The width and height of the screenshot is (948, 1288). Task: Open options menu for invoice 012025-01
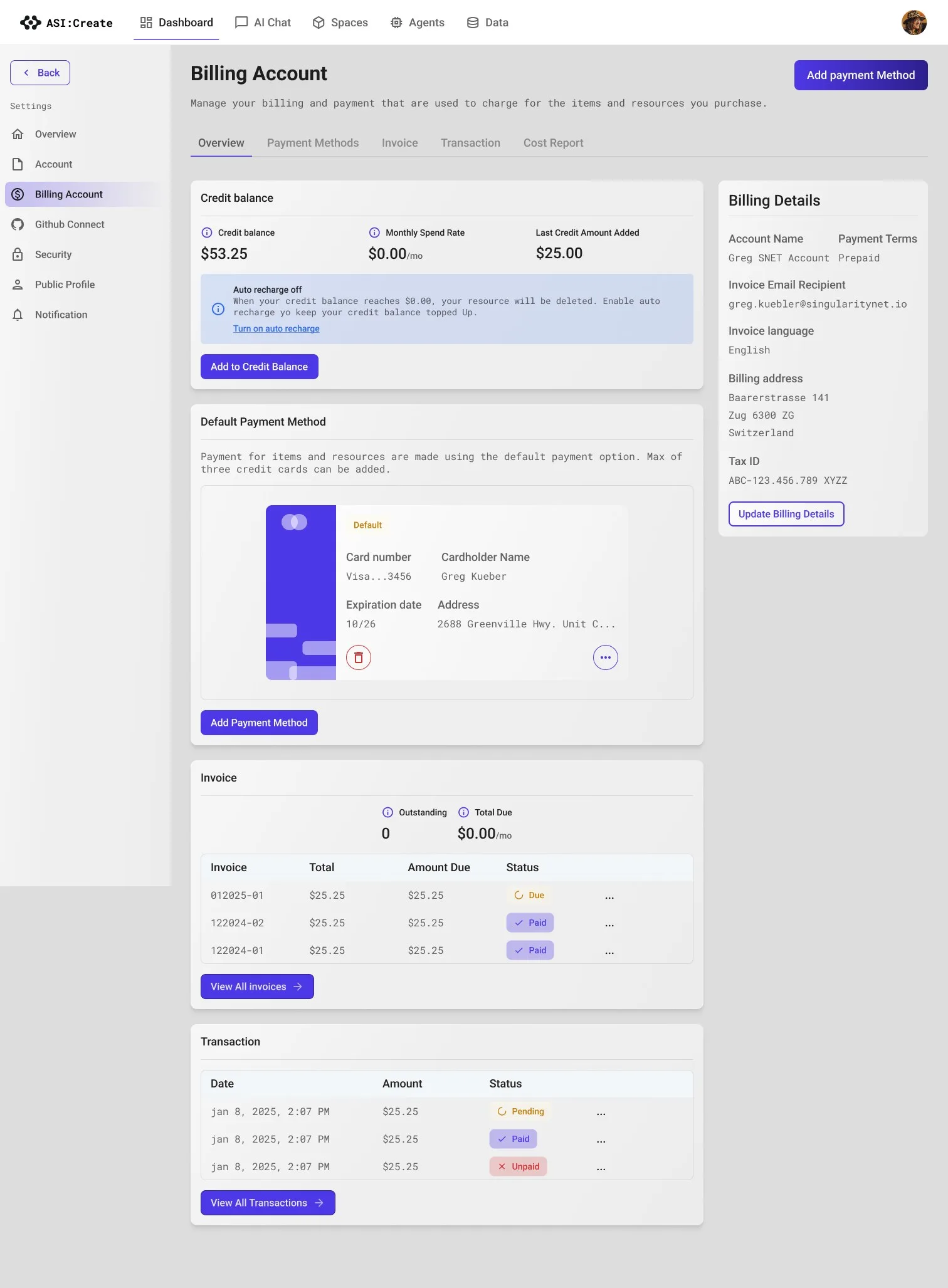point(609,896)
